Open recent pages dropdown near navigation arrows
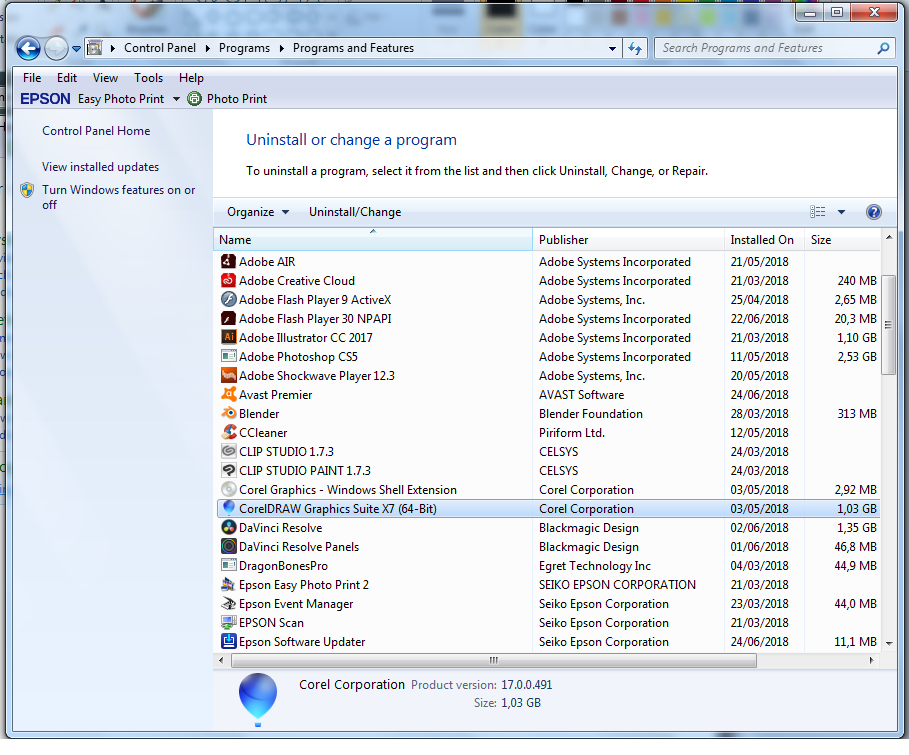909x755 pixels. pos(76,49)
